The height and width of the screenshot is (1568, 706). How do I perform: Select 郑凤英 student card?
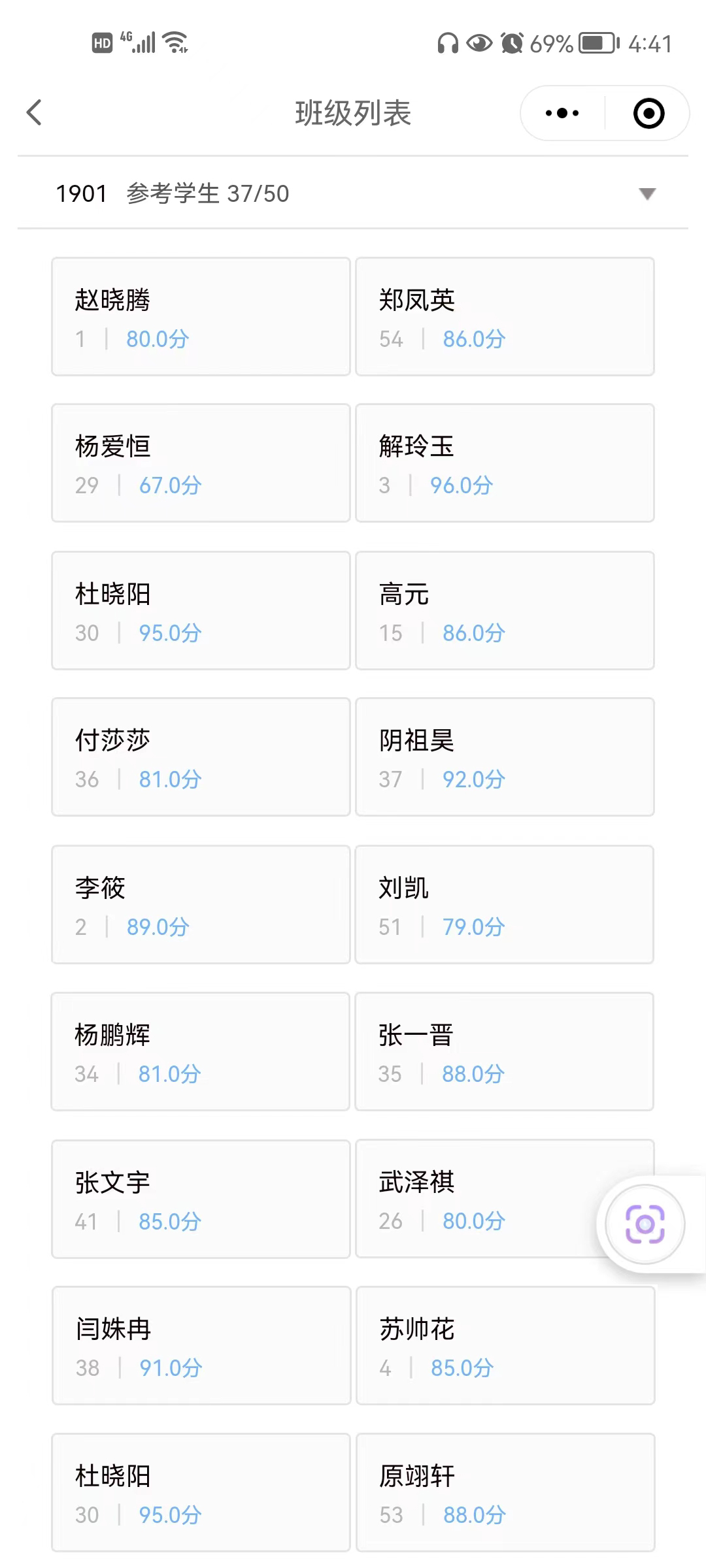(x=505, y=317)
